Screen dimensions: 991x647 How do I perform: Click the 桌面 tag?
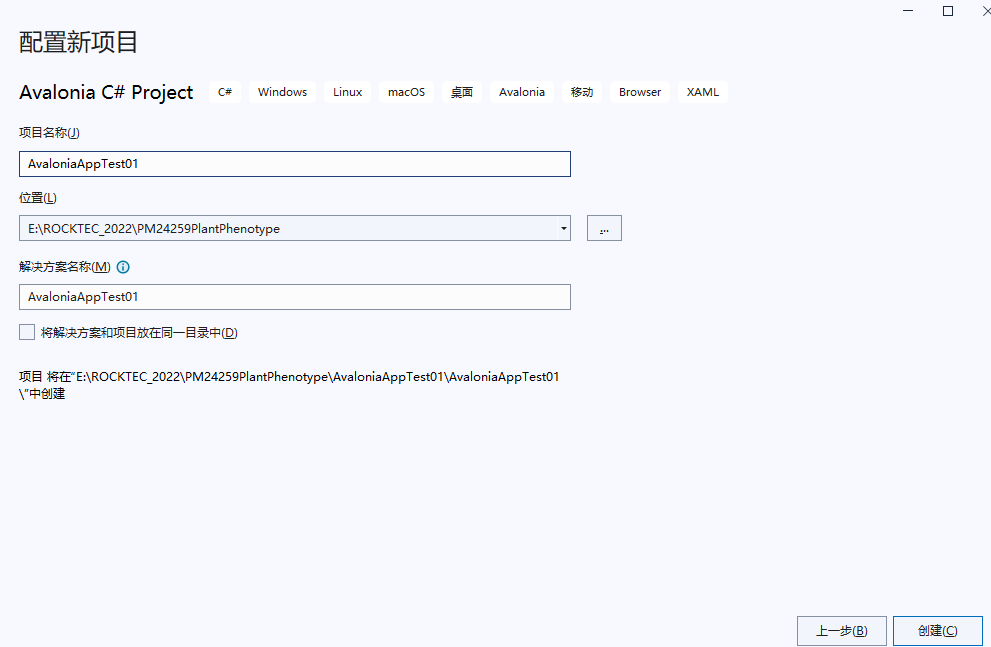[x=462, y=92]
